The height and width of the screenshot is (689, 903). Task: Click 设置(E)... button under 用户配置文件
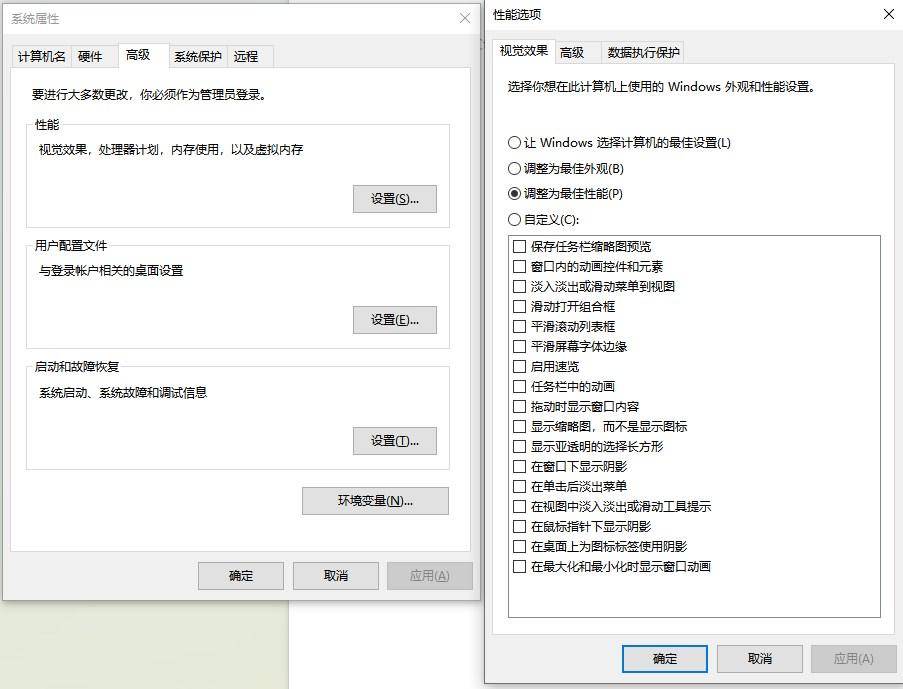394,320
